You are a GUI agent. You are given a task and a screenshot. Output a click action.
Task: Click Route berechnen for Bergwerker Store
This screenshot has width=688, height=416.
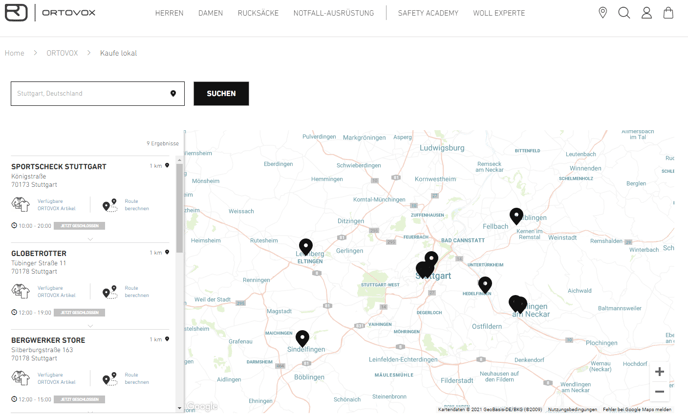click(x=136, y=379)
